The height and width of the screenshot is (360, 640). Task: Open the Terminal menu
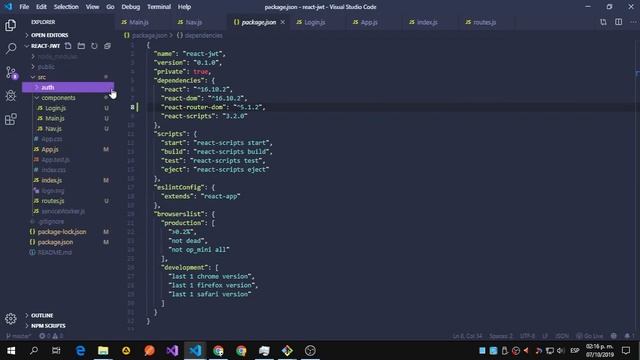click(x=159, y=7)
